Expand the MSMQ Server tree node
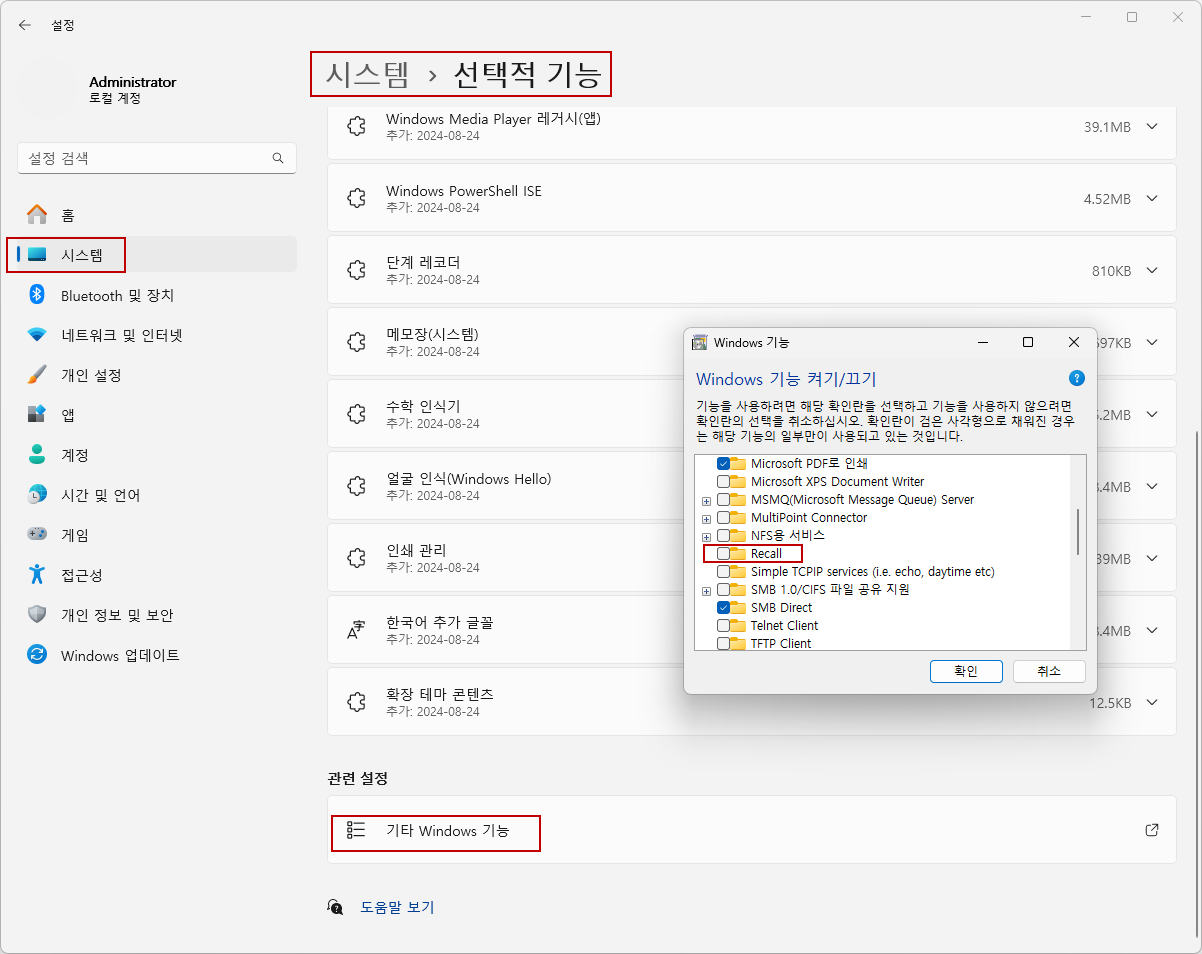Viewport: 1202px width, 954px height. (706, 501)
